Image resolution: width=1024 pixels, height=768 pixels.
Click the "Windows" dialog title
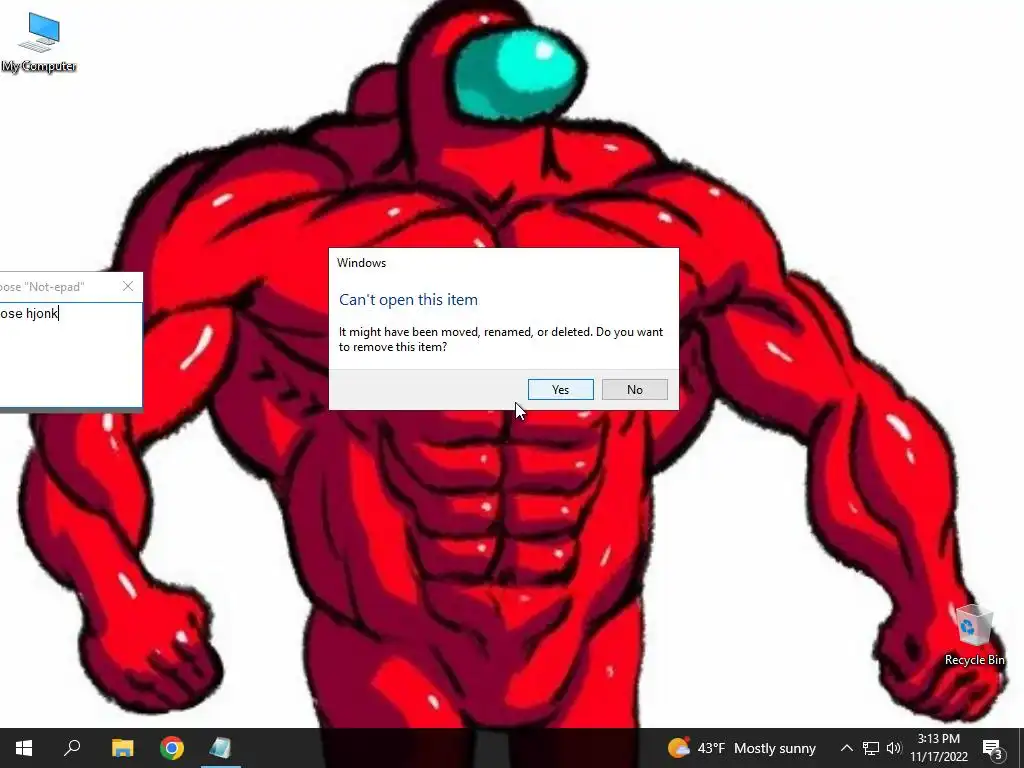coord(361,263)
